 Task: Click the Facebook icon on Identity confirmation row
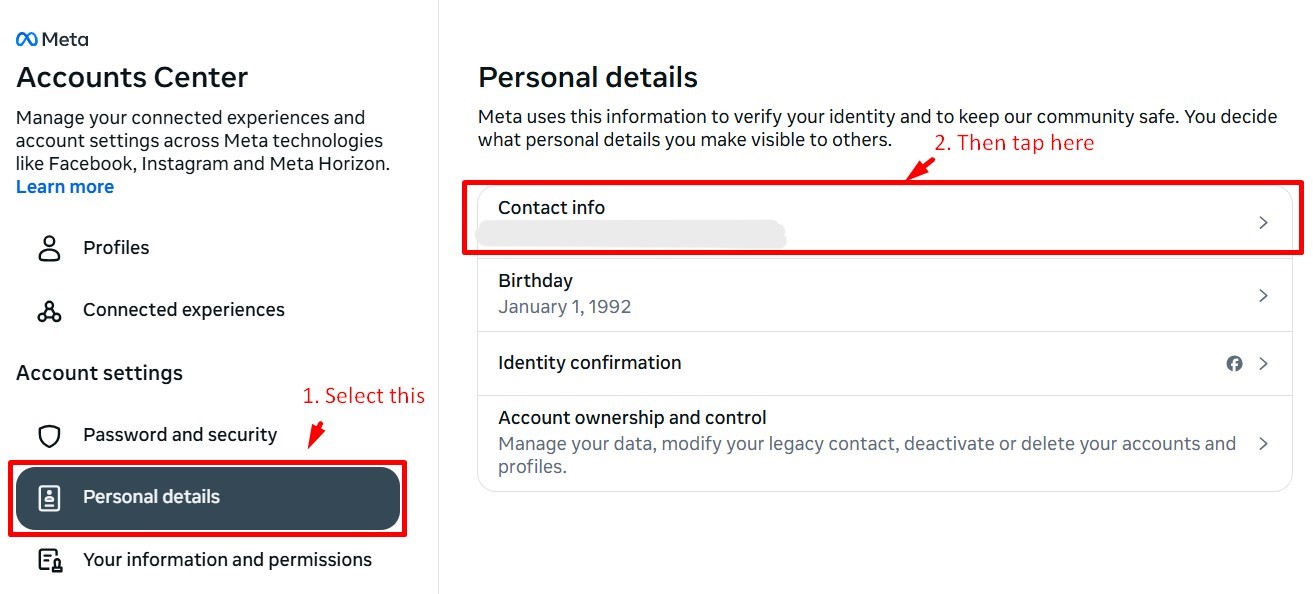1234,363
